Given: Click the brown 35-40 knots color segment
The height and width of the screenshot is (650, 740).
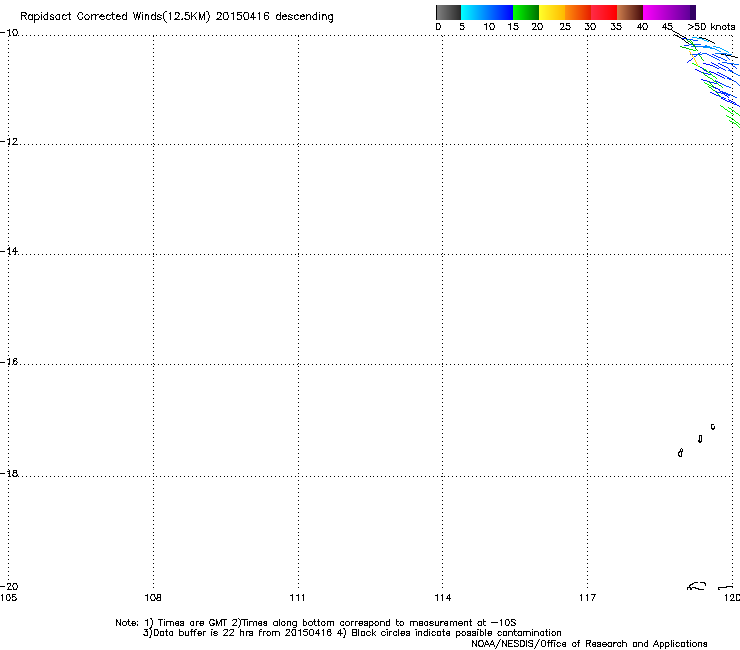Looking at the screenshot, I should 630,12.
